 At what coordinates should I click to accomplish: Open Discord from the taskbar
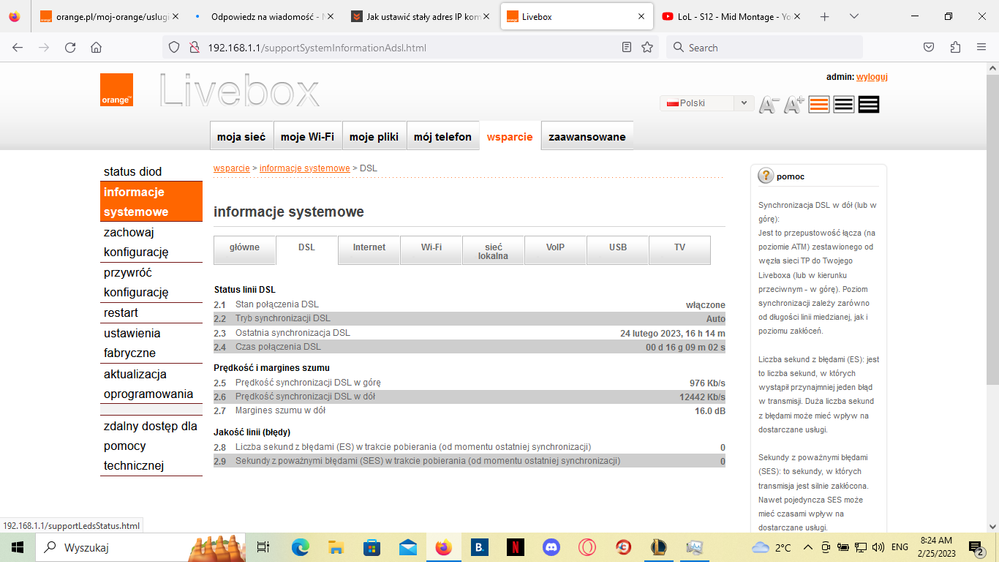(x=551, y=547)
